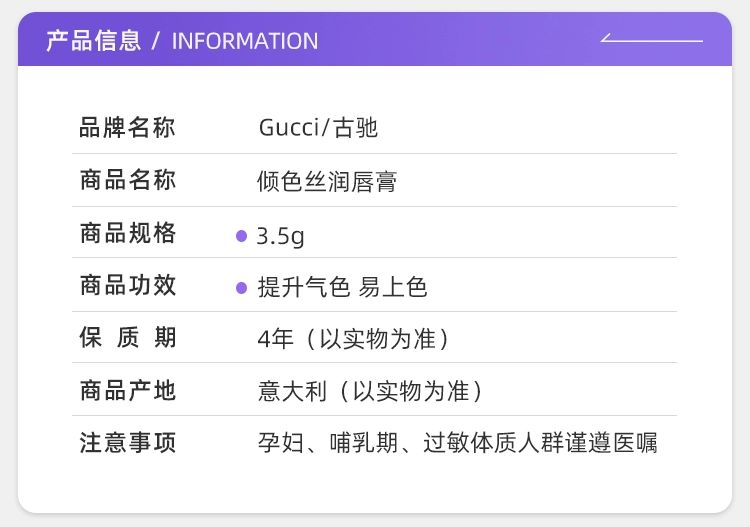This screenshot has width=750, height=527.
Task: Click the Gucci/古驰 brand value
Action: point(318,128)
